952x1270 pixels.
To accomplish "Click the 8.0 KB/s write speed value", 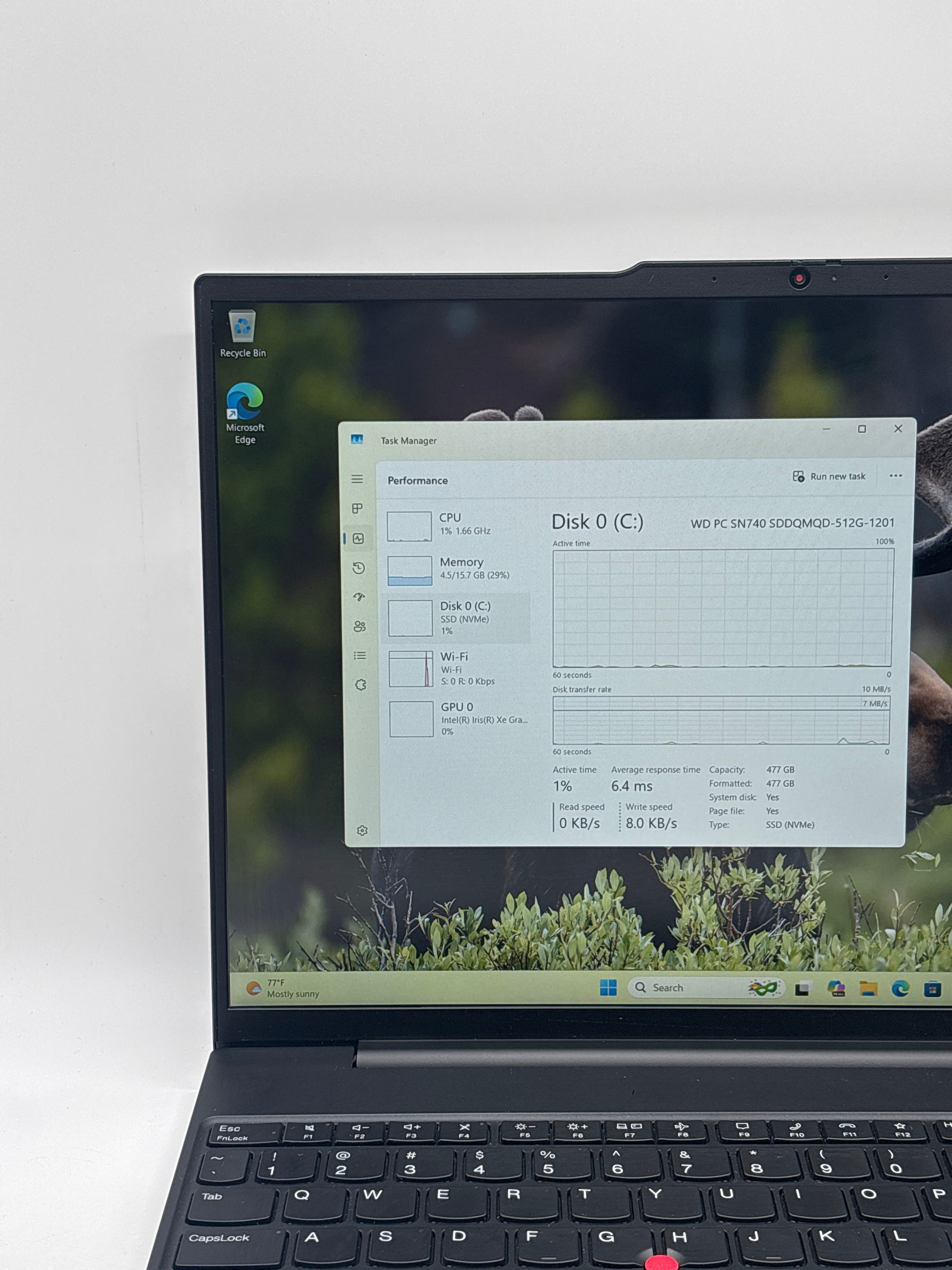I will click(x=651, y=823).
